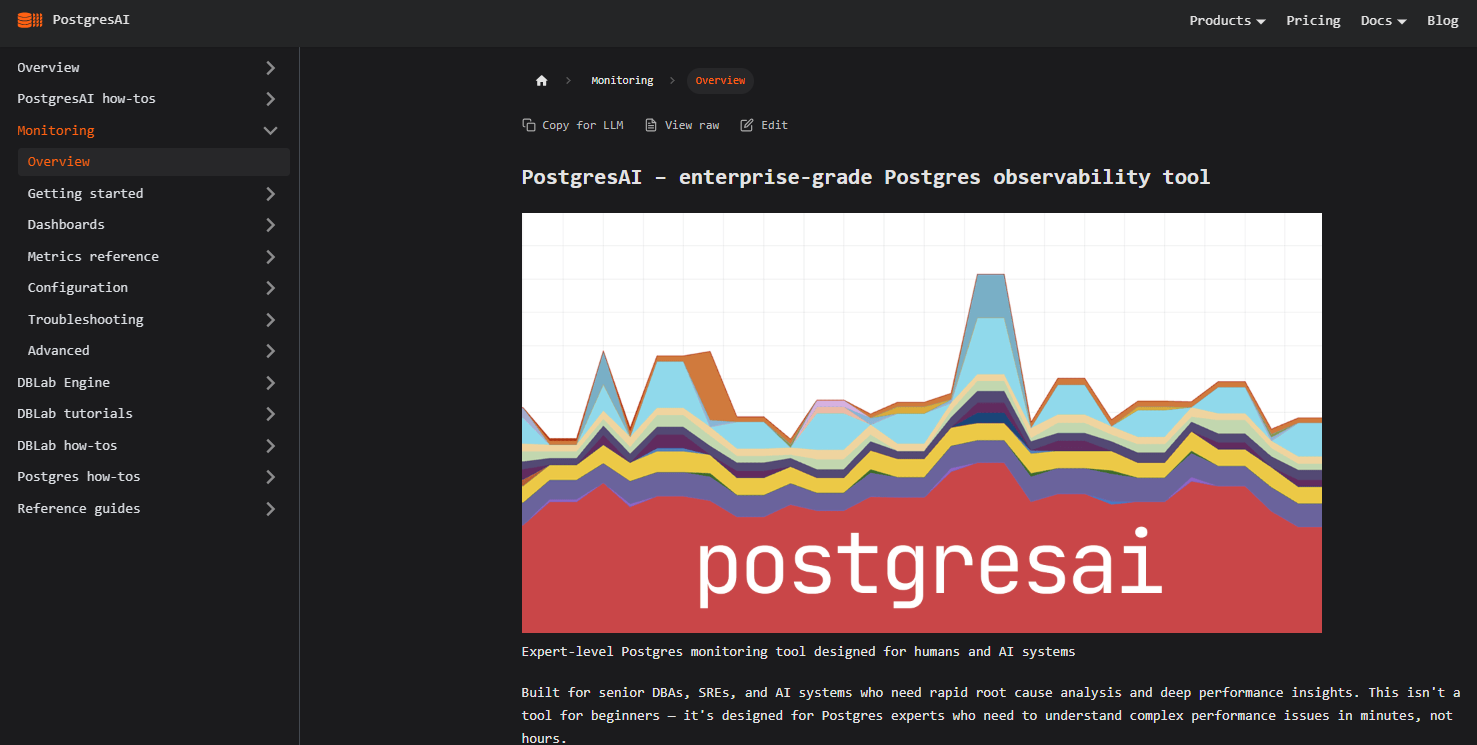The image size is (1477, 745).
Task: Expand Reference guides chevron
Action: (270, 509)
